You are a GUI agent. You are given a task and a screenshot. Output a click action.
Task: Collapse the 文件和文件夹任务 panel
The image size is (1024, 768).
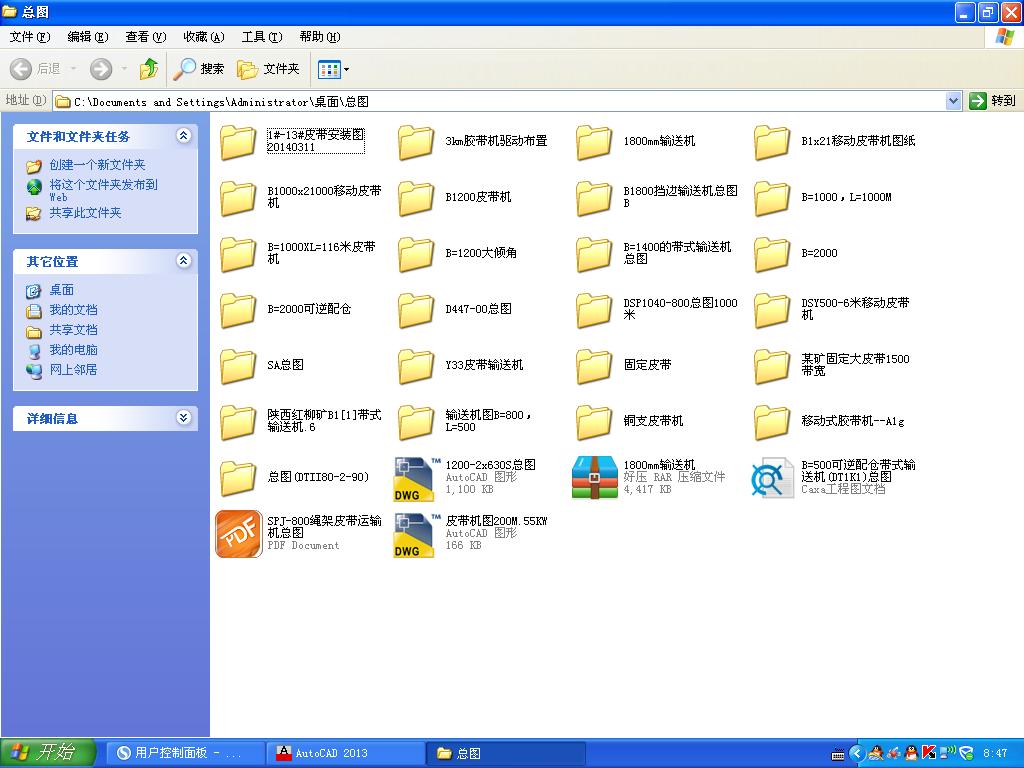tap(184, 136)
